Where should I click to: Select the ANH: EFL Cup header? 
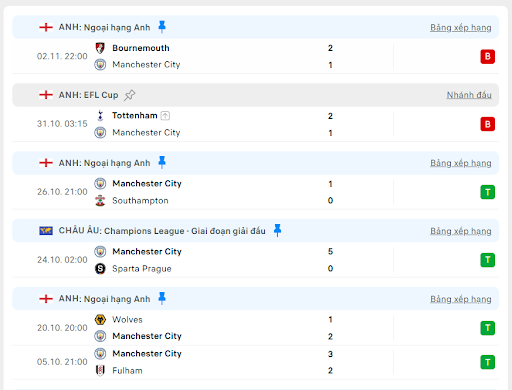pyautogui.click(x=256, y=95)
